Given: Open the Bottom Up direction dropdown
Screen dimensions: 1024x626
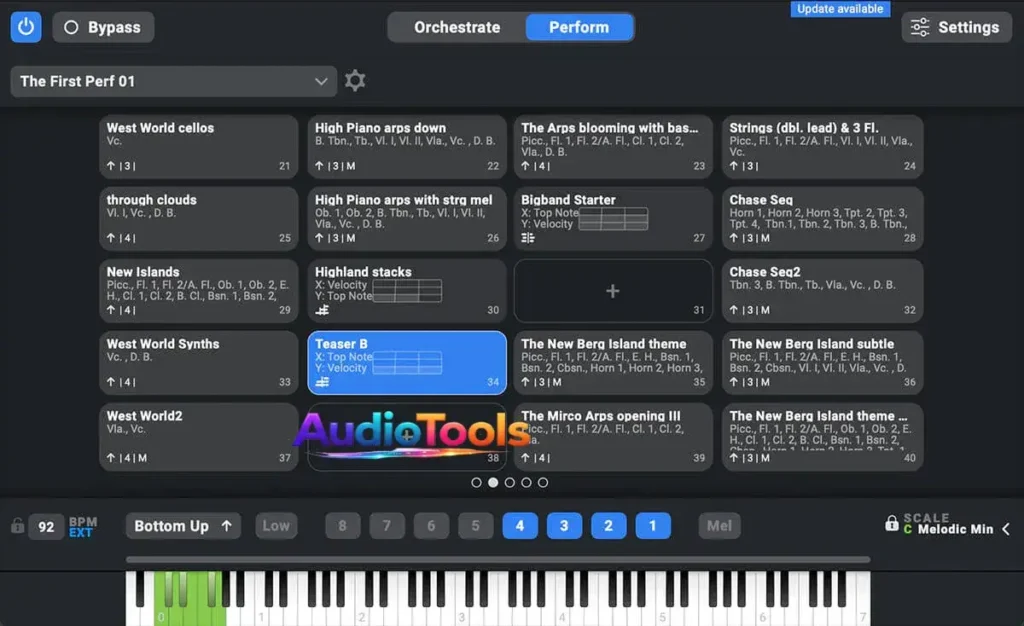Looking at the screenshot, I should [x=183, y=526].
